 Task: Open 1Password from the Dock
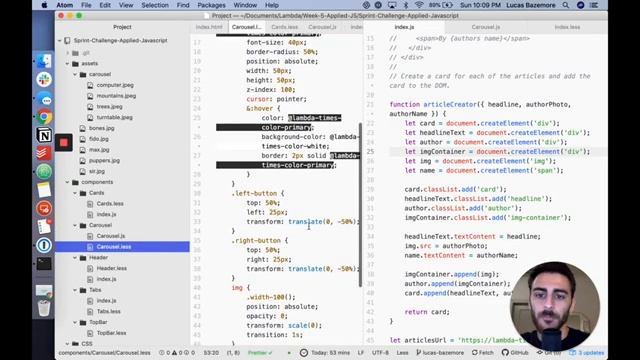[x=44, y=245]
